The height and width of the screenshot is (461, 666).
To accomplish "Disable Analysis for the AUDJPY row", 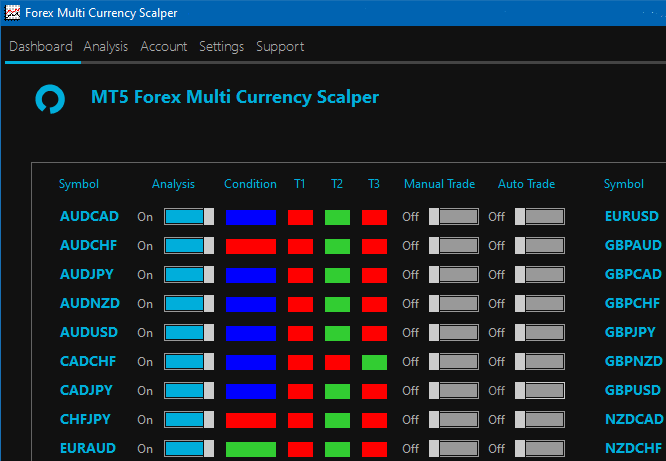I will coord(189,274).
